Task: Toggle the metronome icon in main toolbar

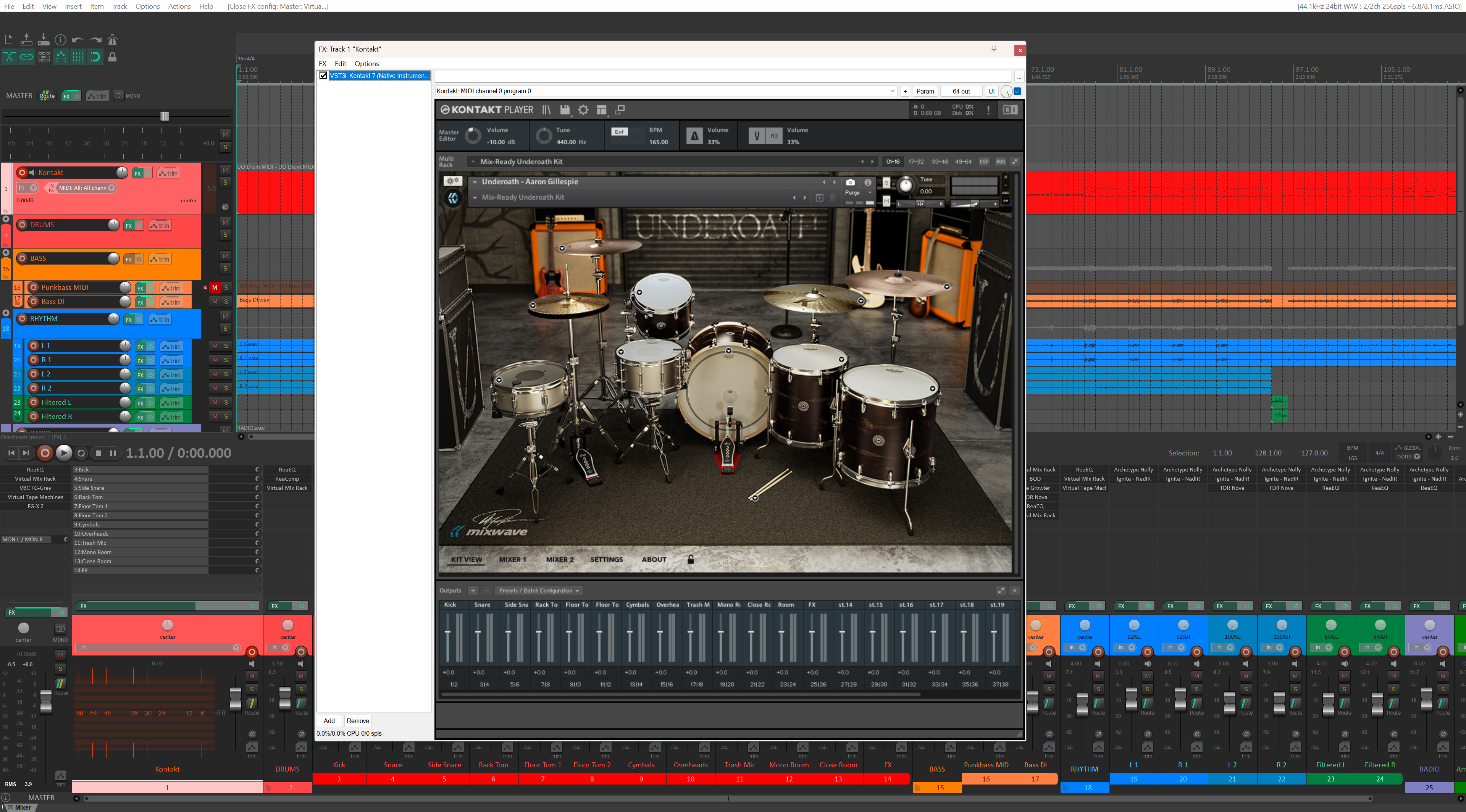Action: pos(113,40)
